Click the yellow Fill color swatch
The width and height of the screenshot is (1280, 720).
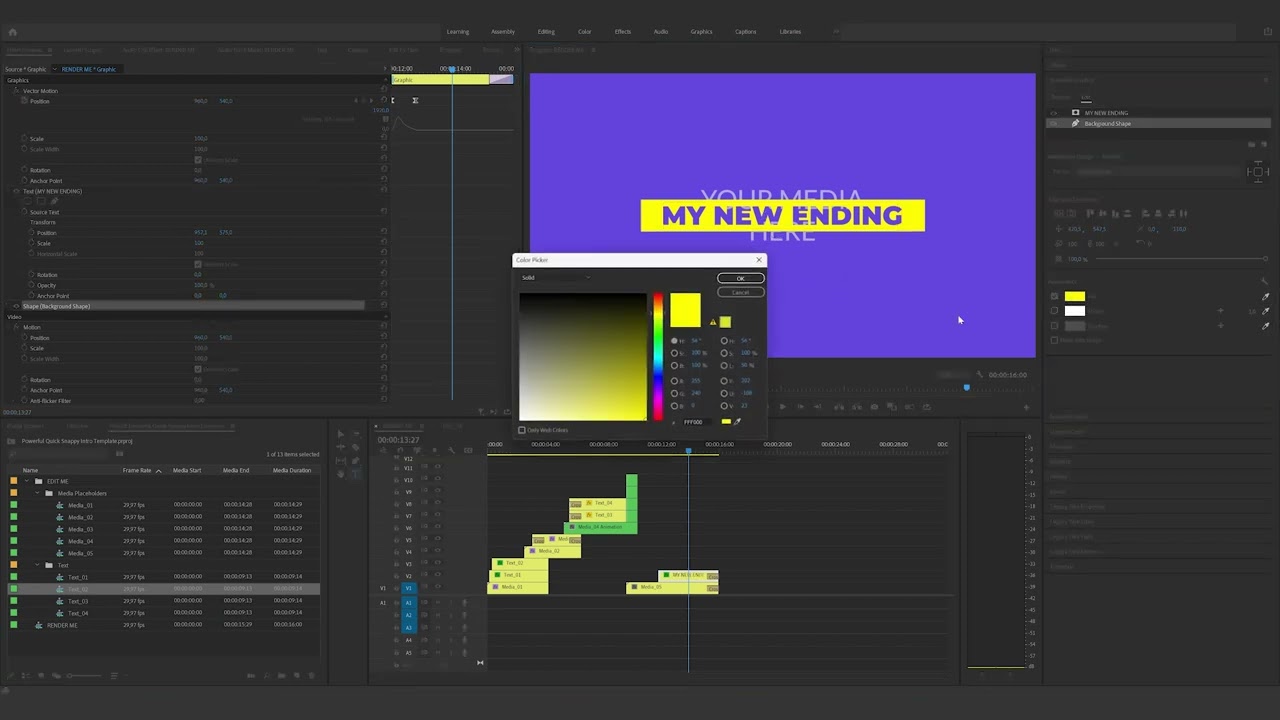click(1075, 296)
